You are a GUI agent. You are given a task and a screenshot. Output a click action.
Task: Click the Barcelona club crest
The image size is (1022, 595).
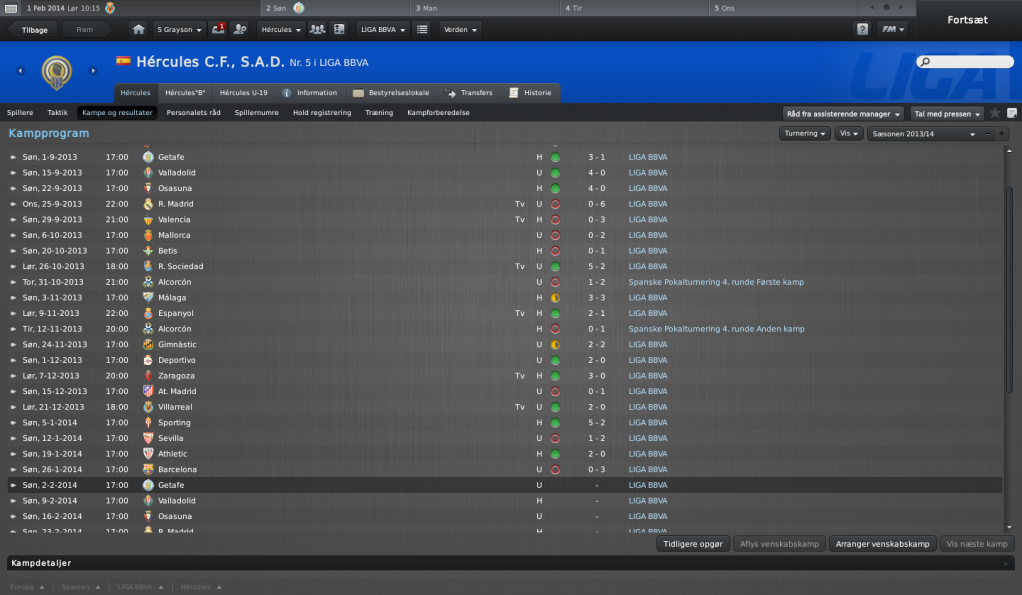pyautogui.click(x=148, y=469)
